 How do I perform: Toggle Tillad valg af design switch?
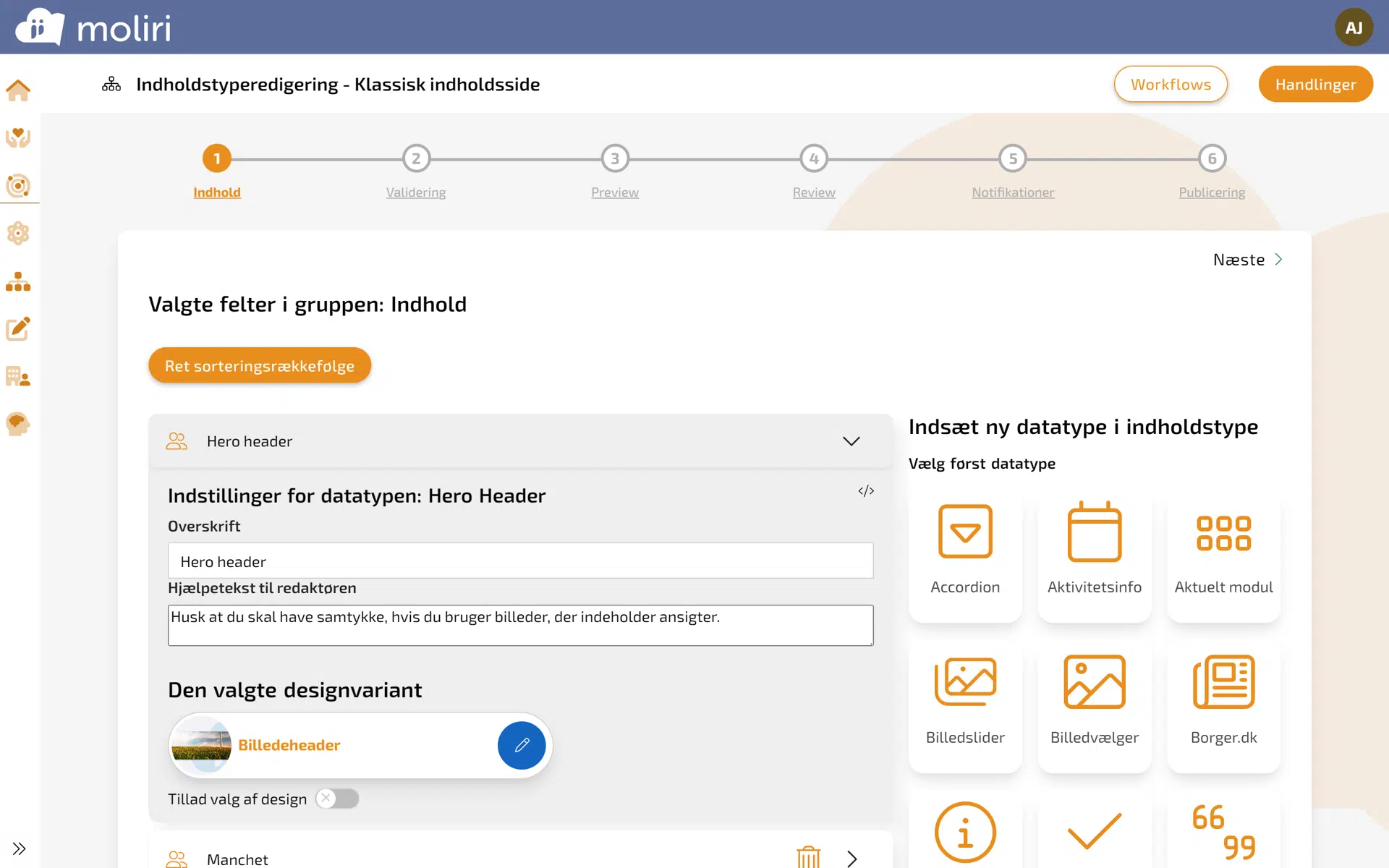point(337,799)
